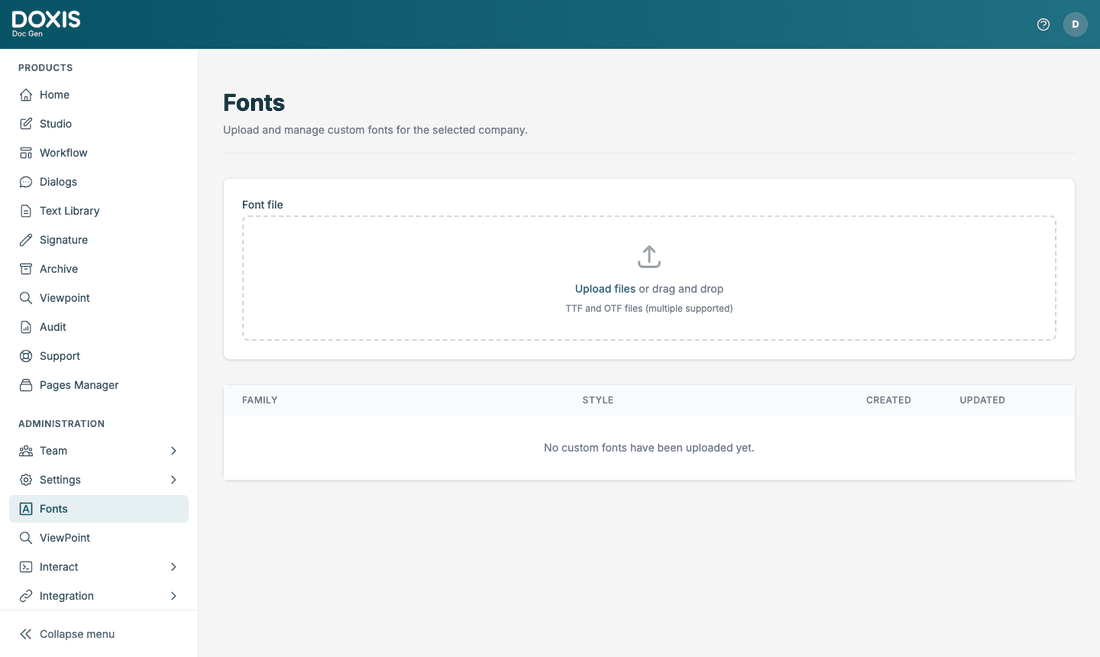
Task: Click the ViewPoint magnifier icon under Administration
Action: [26, 538]
